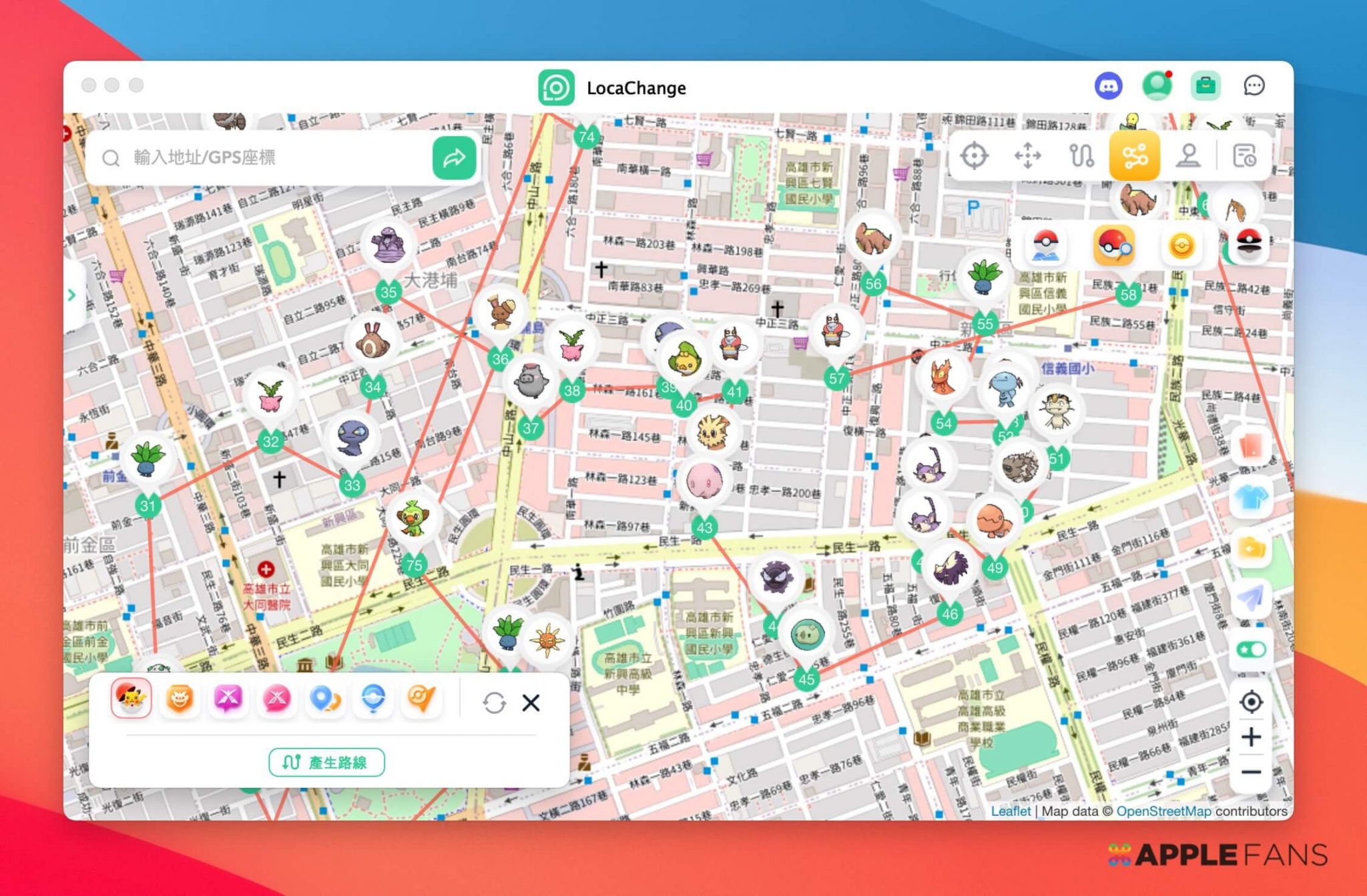Image resolution: width=1367 pixels, height=896 pixels.
Task: Select the jump teleport arrows mode
Action: coord(1027,156)
